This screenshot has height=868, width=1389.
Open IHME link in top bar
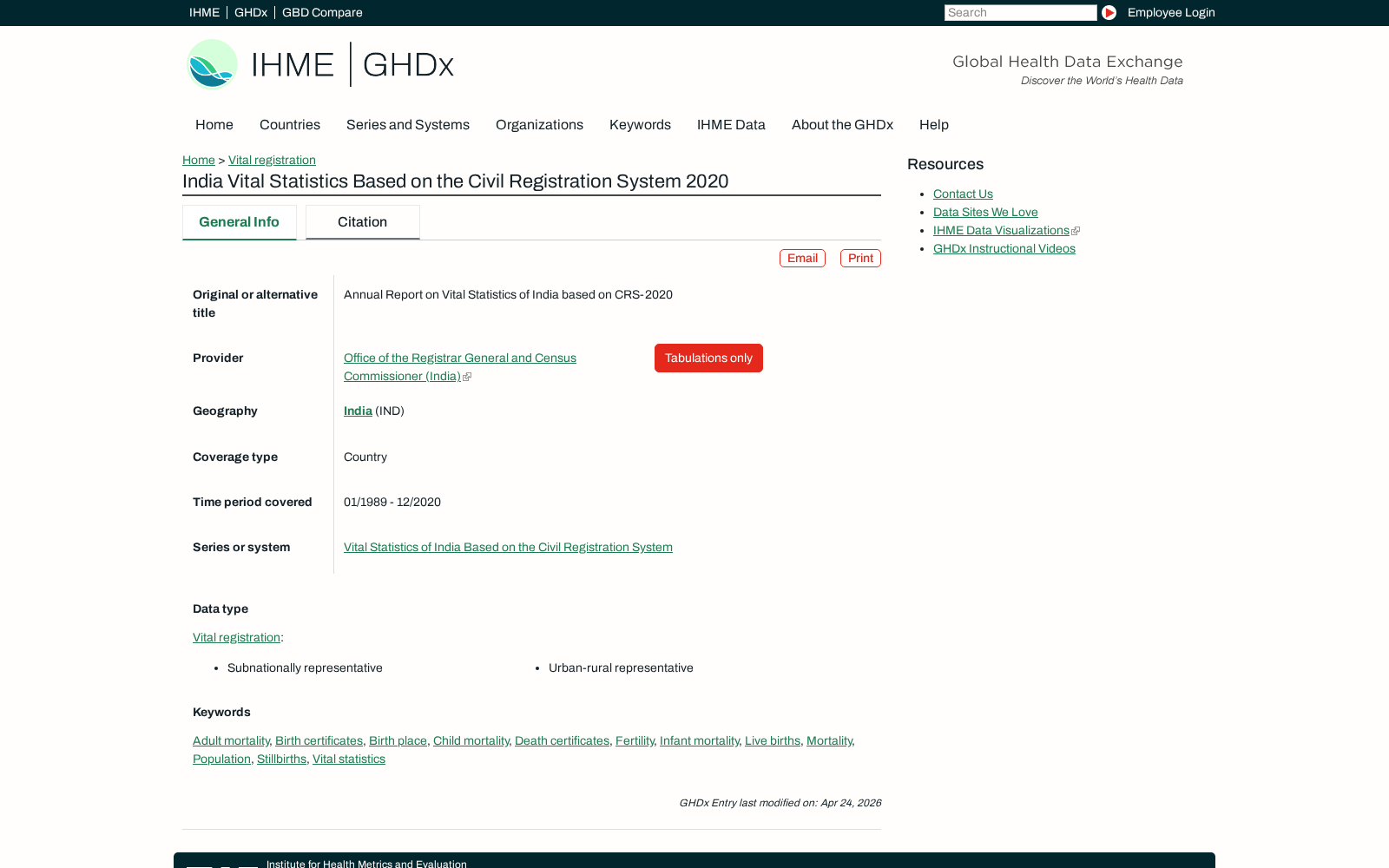pos(204,12)
